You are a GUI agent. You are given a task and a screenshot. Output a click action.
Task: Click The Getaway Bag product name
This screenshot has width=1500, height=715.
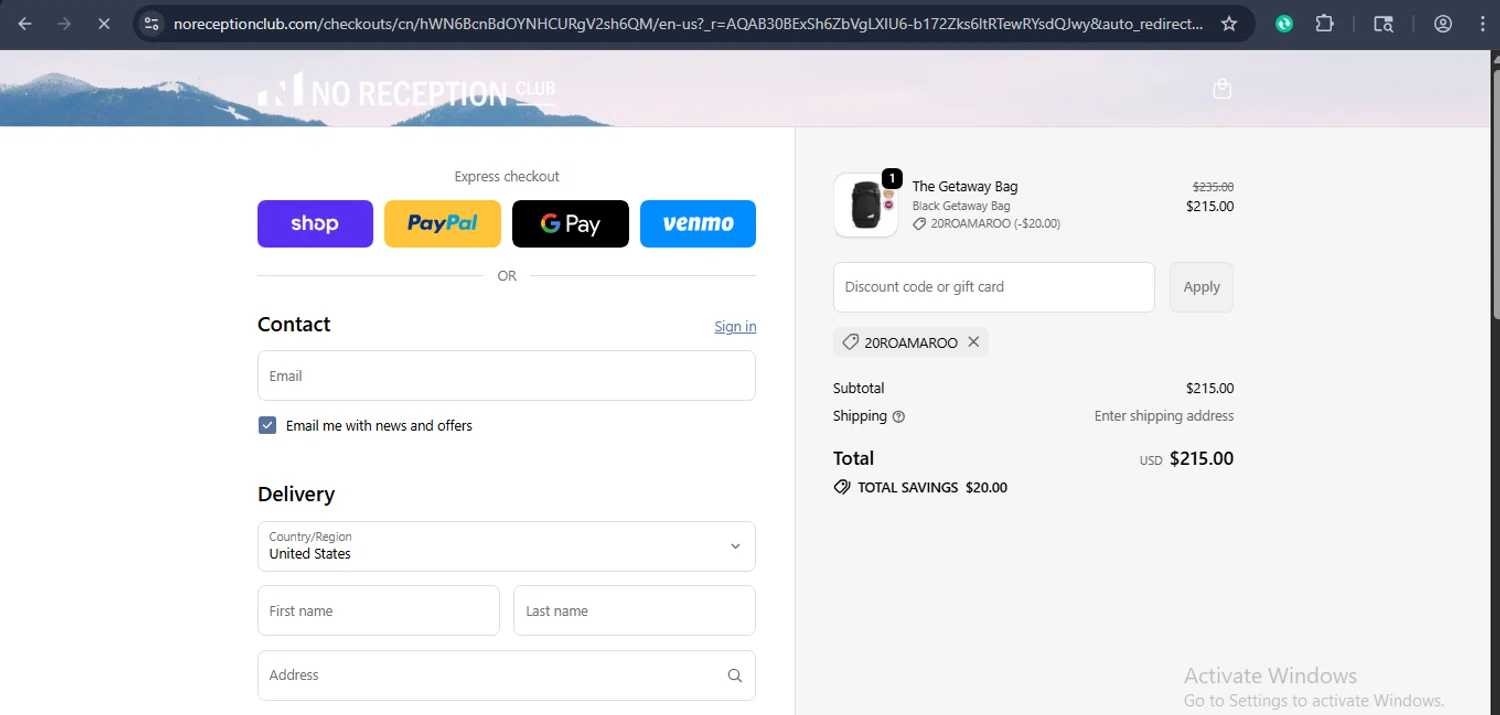tap(965, 186)
